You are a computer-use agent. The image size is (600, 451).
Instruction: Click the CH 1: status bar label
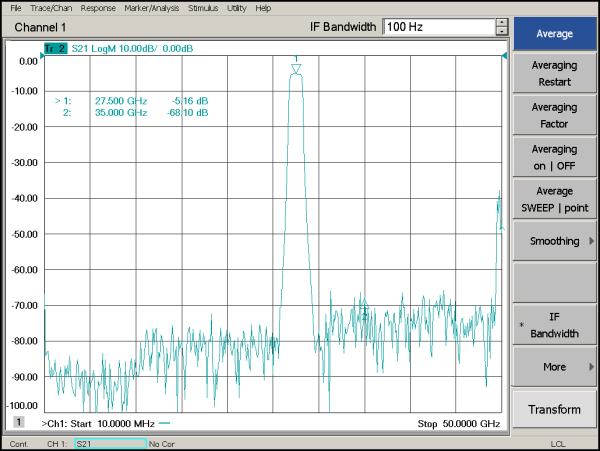point(57,444)
